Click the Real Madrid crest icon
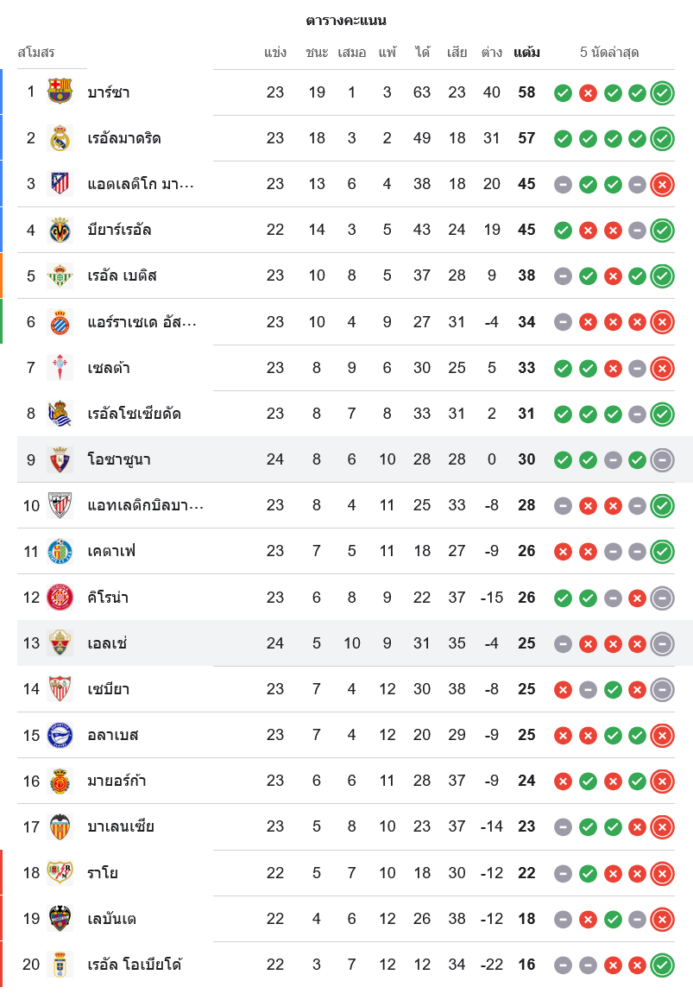 pos(60,138)
